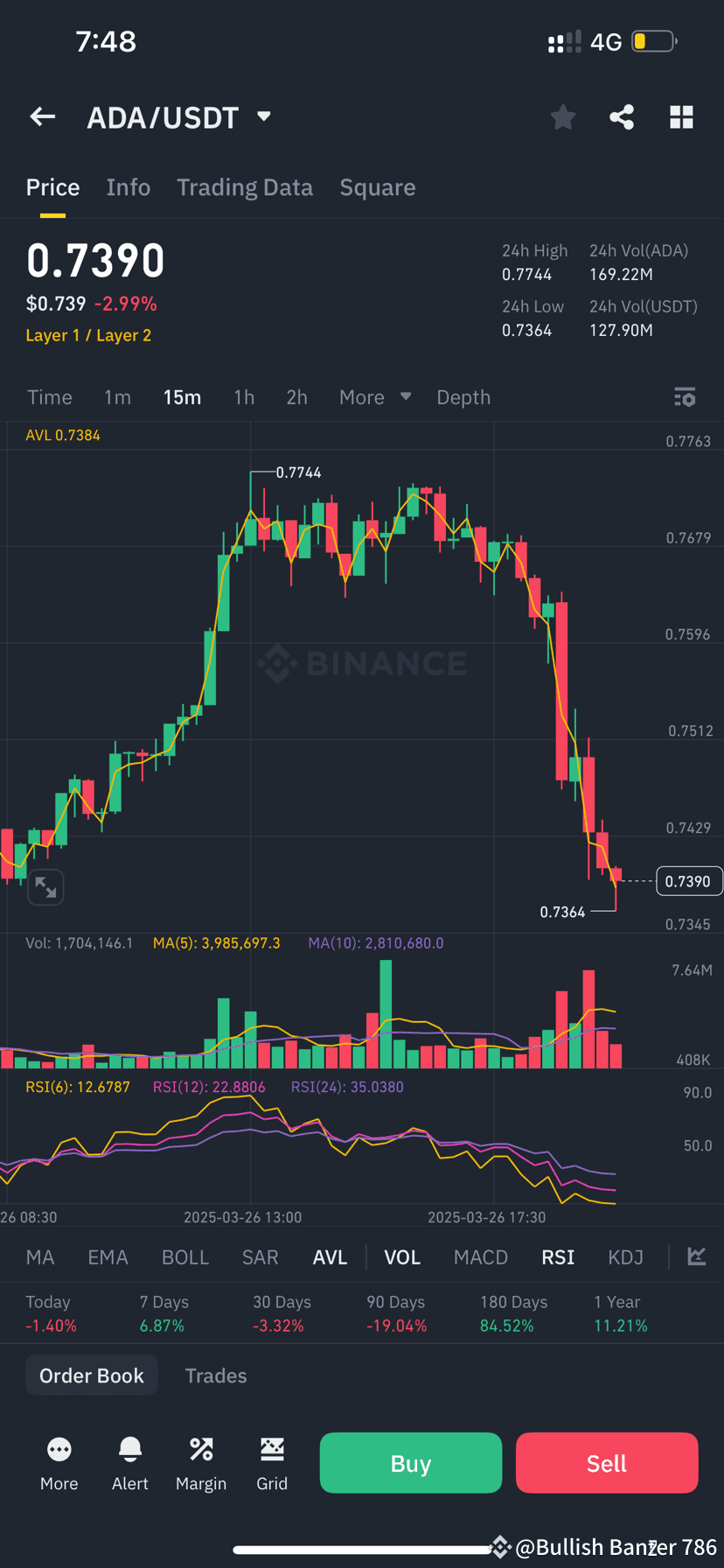Viewport: 724px width, 1568px height.
Task: Tap the Margin trading icon
Action: coord(200,1451)
